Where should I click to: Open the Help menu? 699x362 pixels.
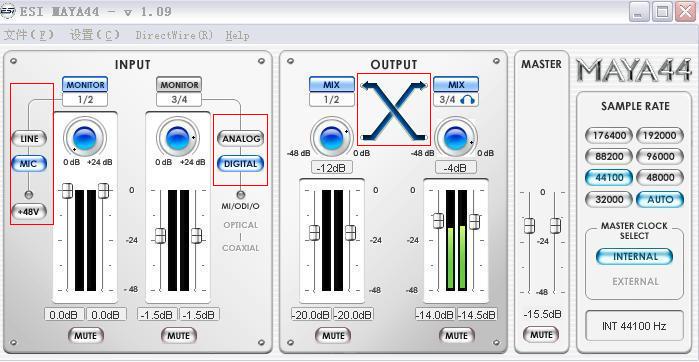pos(237,35)
